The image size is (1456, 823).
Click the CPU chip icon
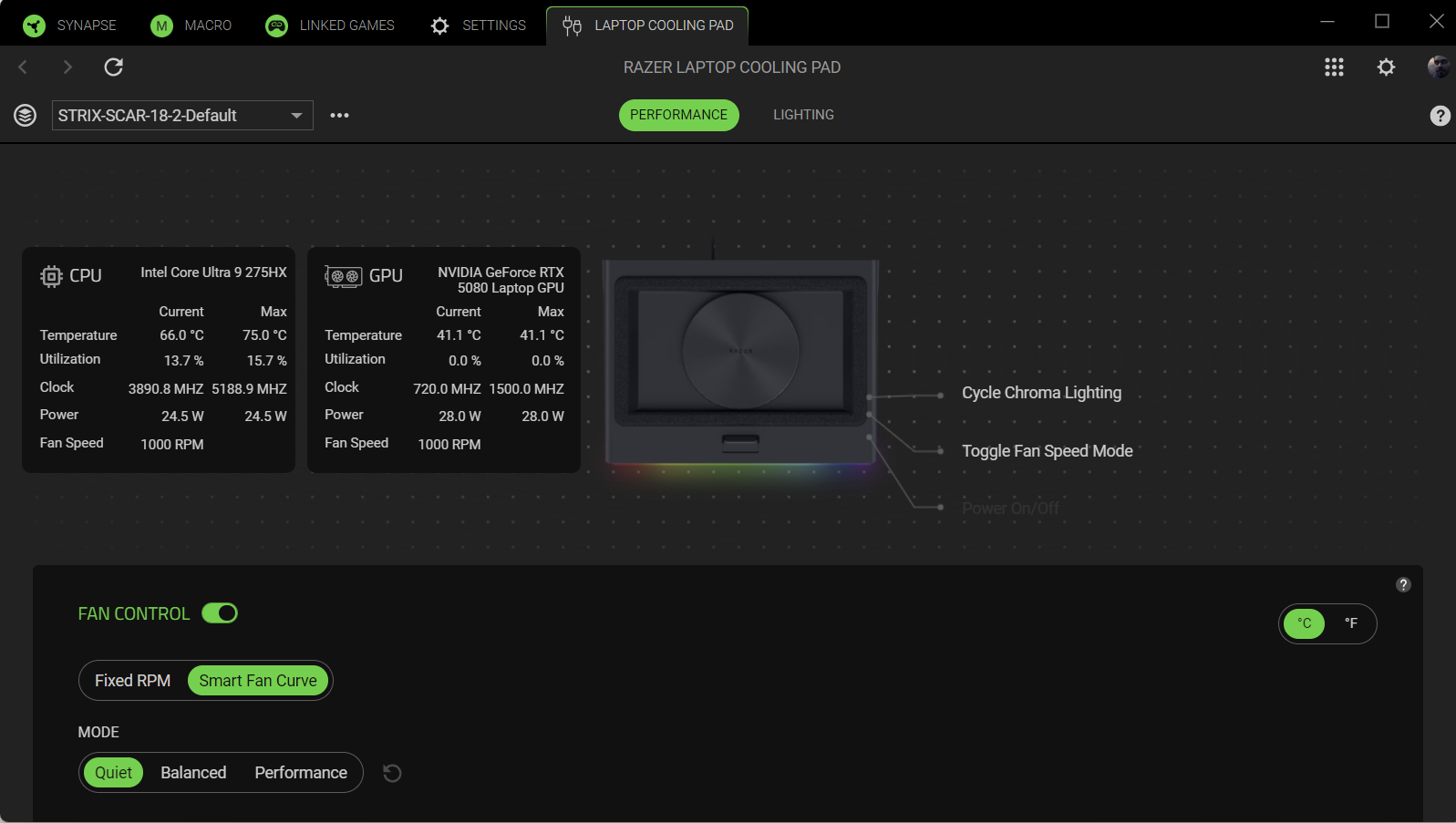(x=51, y=276)
